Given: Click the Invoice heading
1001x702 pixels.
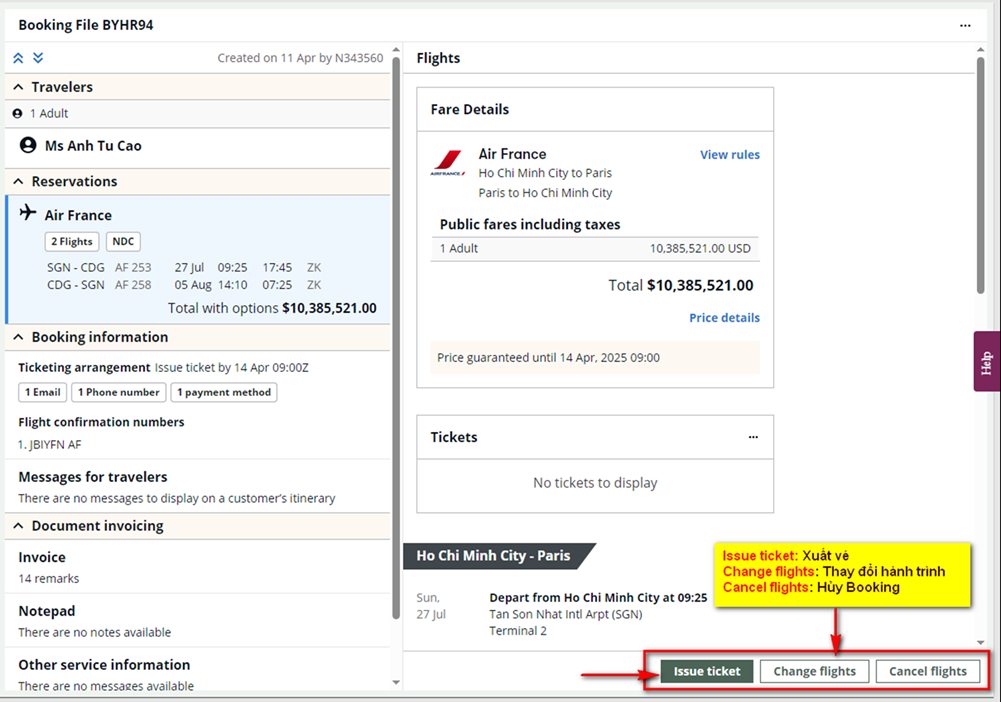Looking at the screenshot, I should 42,557.
